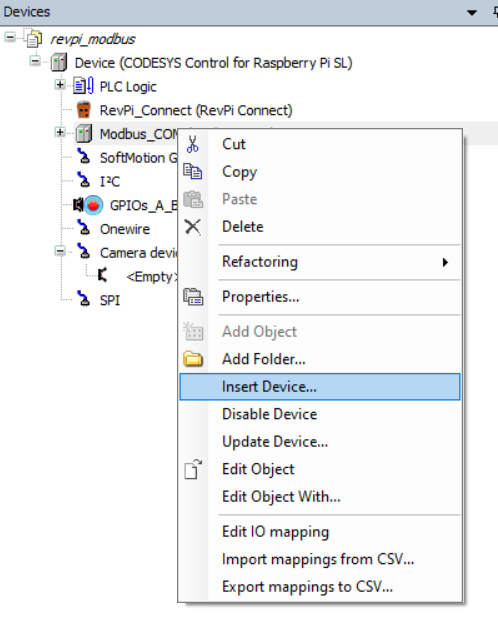Image resolution: width=498 pixels, height=632 pixels.
Task: Expand the Modbus_COM tree node
Action: pos(60,132)
